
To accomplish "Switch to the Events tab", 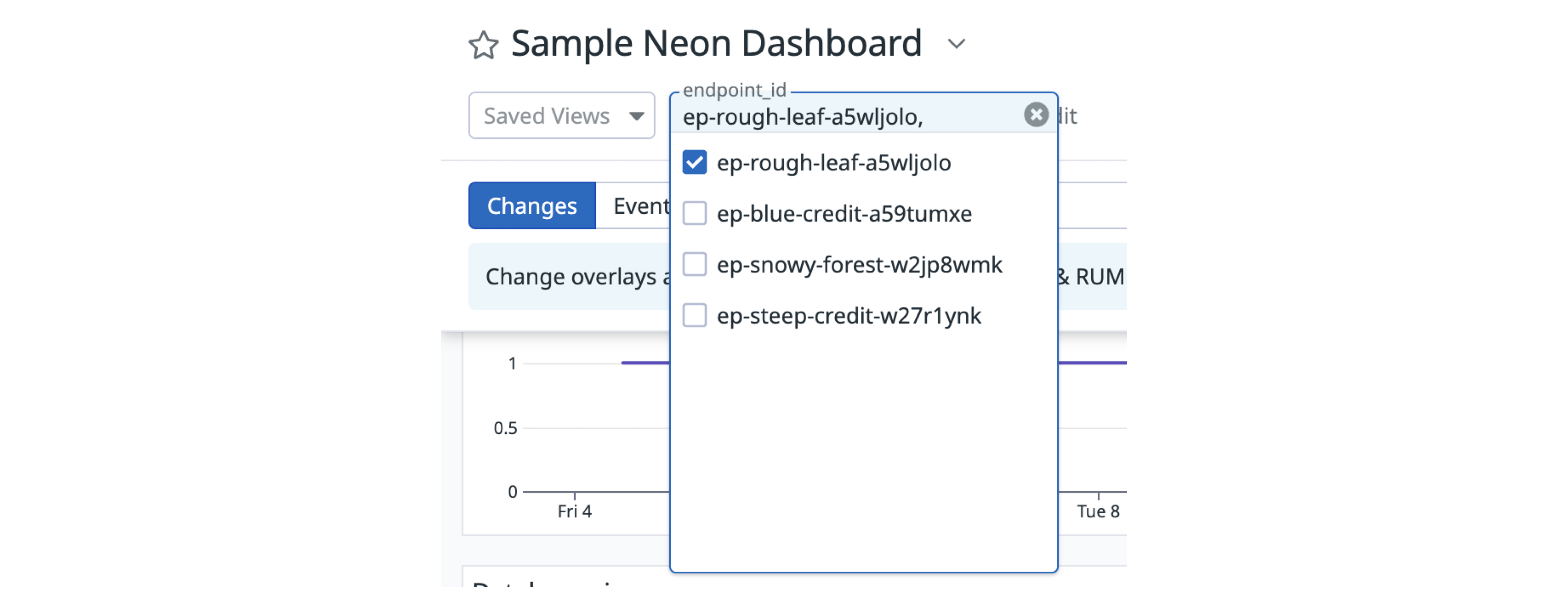I will click(642, 205).
